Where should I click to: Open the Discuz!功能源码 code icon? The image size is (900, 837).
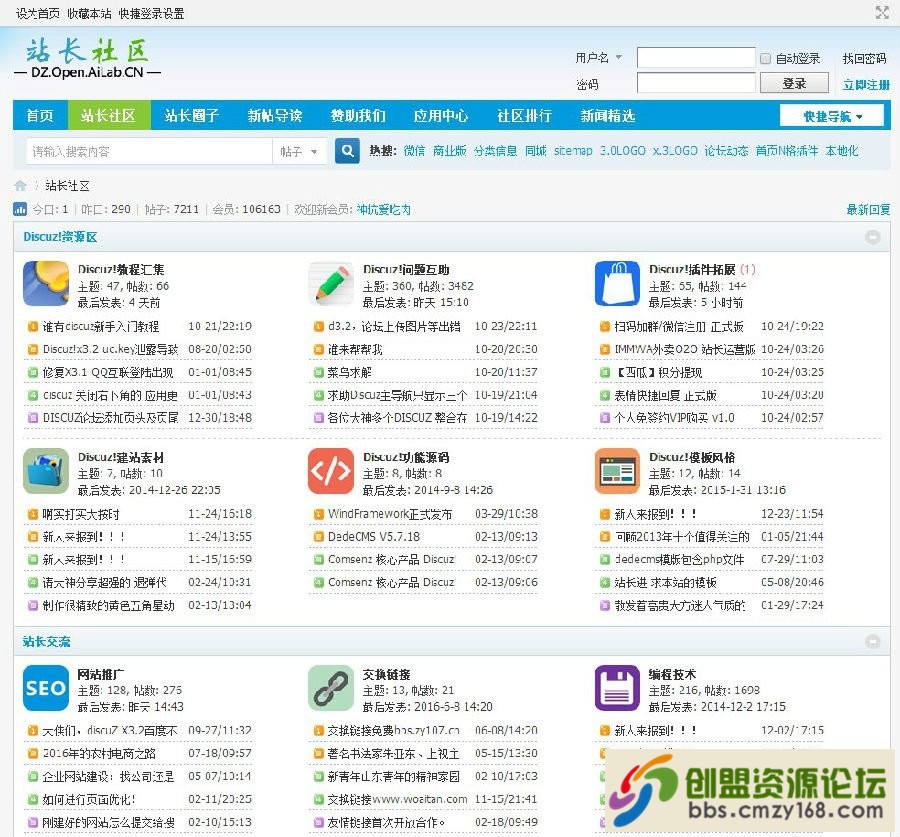tap(331, 471)
